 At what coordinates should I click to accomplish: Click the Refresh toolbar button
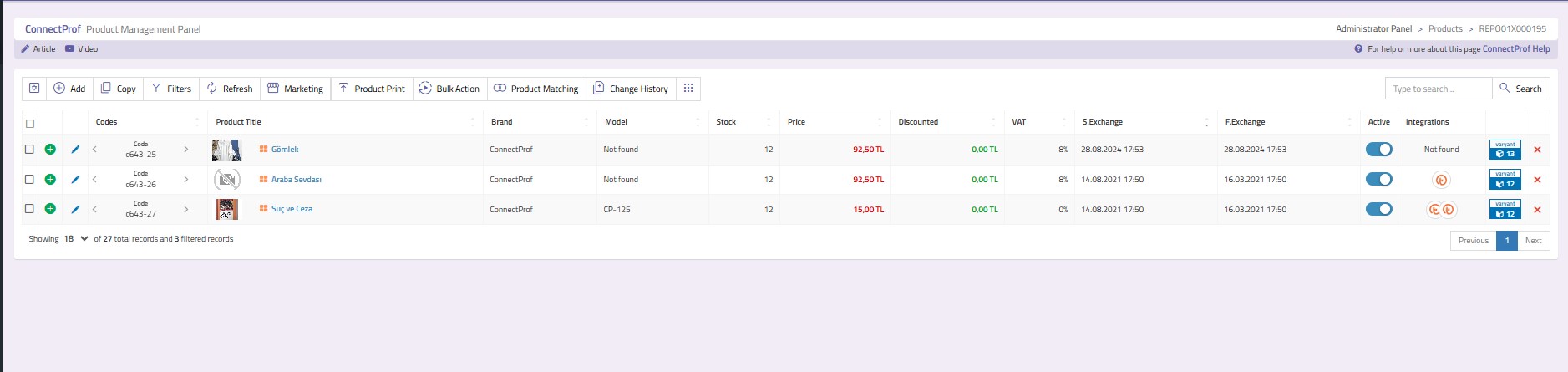click(x=230, y=89)
